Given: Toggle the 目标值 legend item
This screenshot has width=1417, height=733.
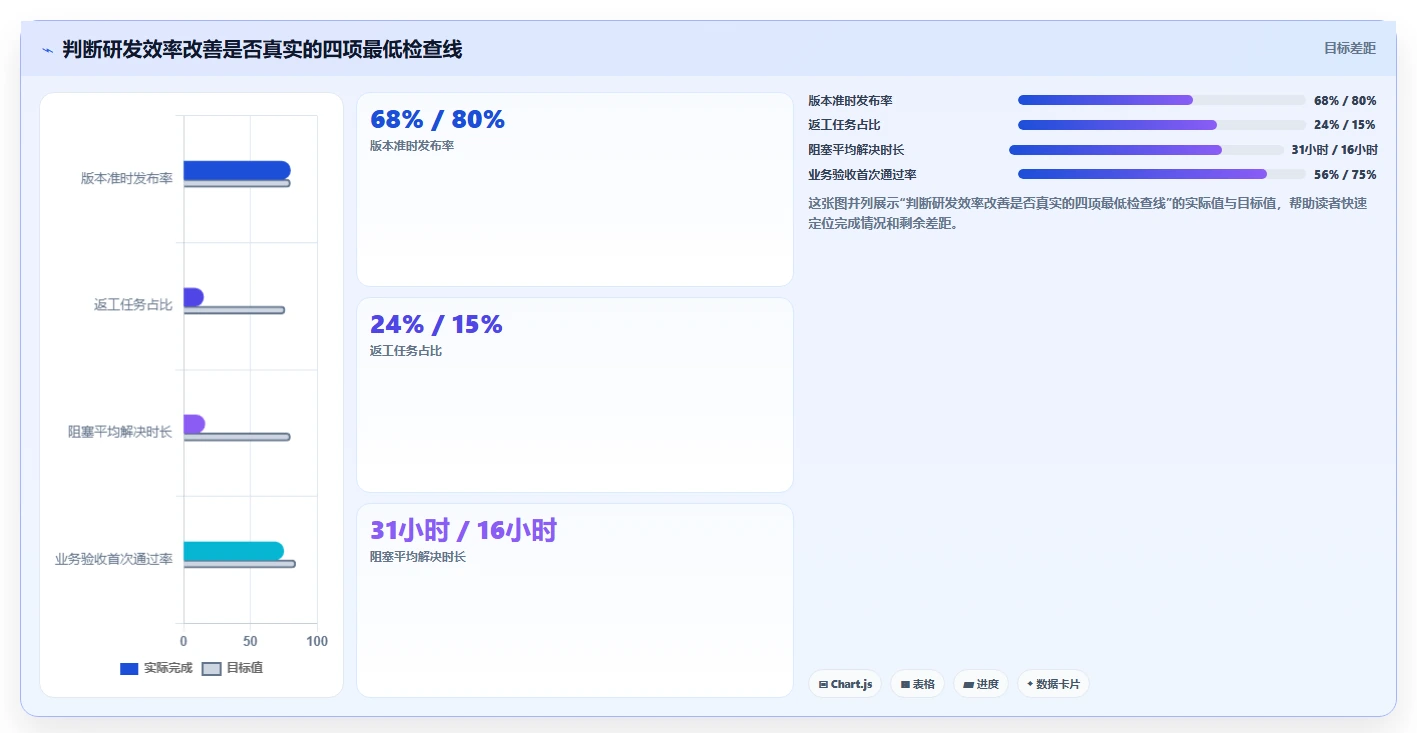Looking at the screenshot, I should [x=233, y=668].
